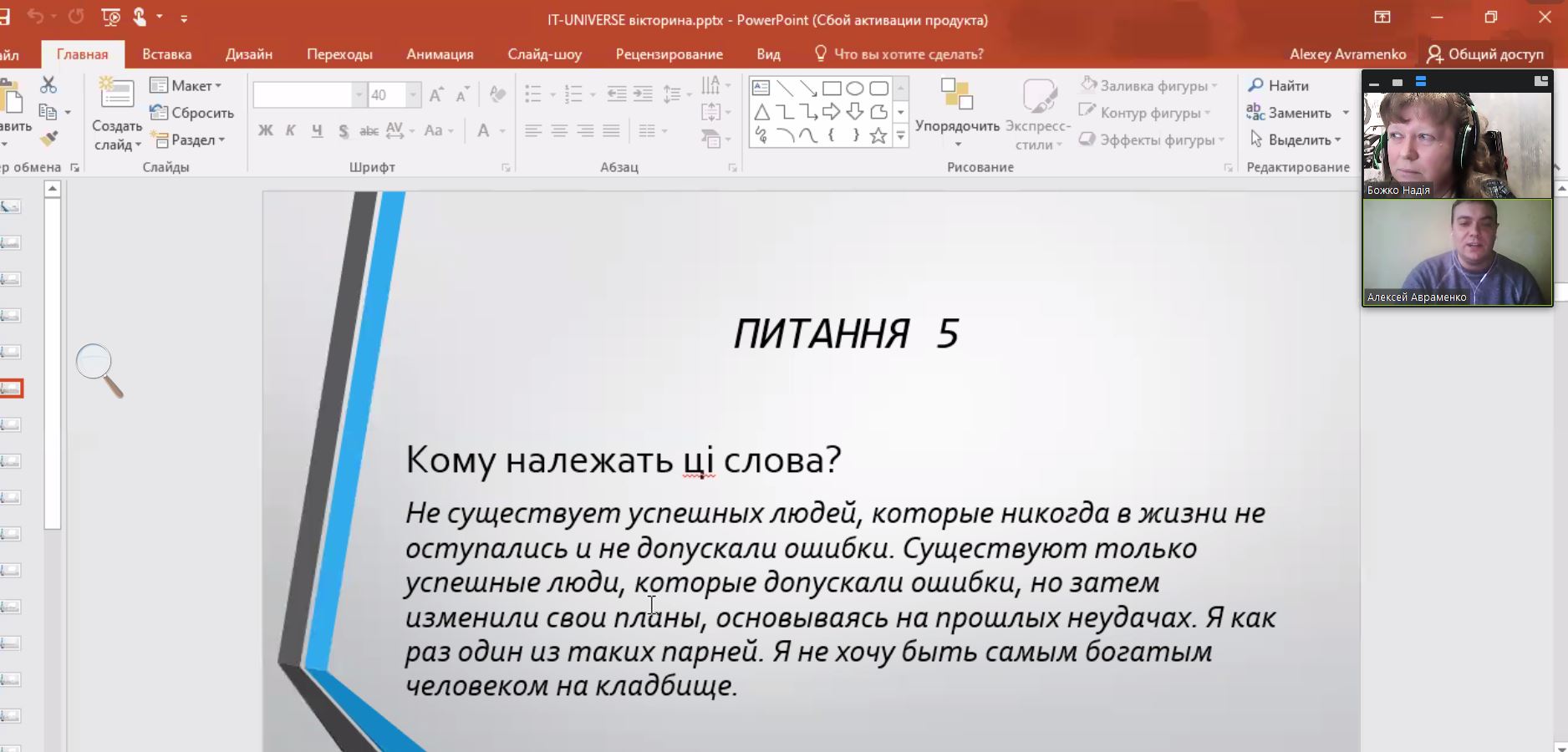Image resolution: width=1568 pixels, height=752 pixels.
Task: Expand the shapes gallery more arrow
Action: pyautogui.click(x=901, y=136)
